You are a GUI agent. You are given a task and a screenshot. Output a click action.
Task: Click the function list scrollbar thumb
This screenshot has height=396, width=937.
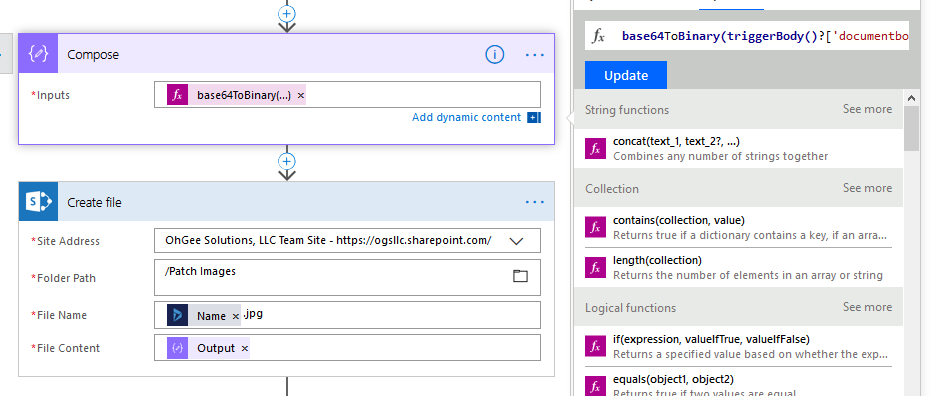click(x=911, y=128)
